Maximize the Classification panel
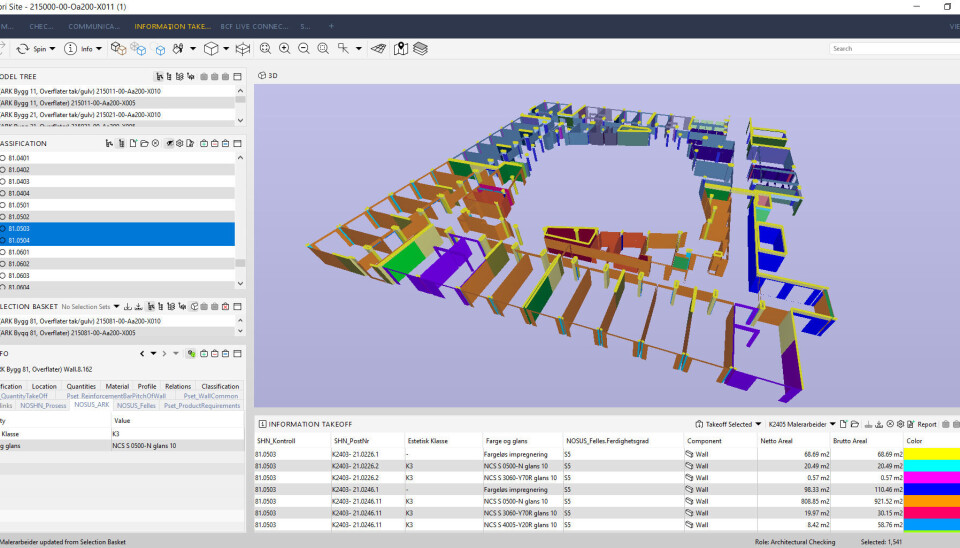The width and height of the screenshot is (960, 548). (238, 143)
